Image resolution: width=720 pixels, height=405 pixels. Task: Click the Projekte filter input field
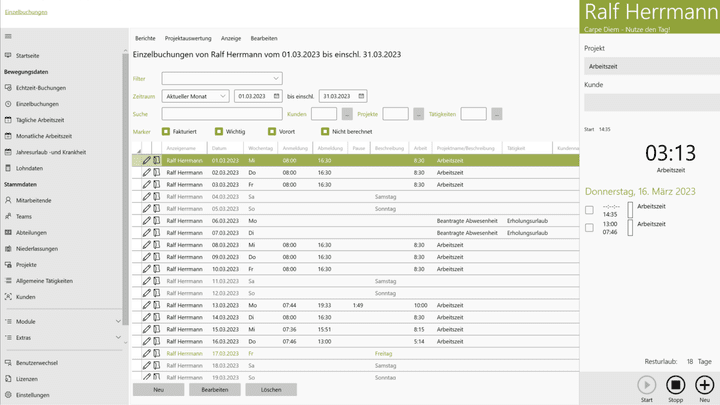coord(395,114)
